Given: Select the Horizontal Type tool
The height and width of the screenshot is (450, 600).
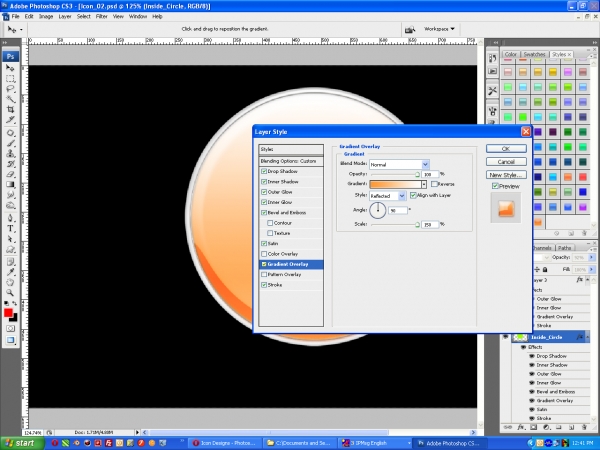Looking at the screenshot, I should (x=10, y=229).
